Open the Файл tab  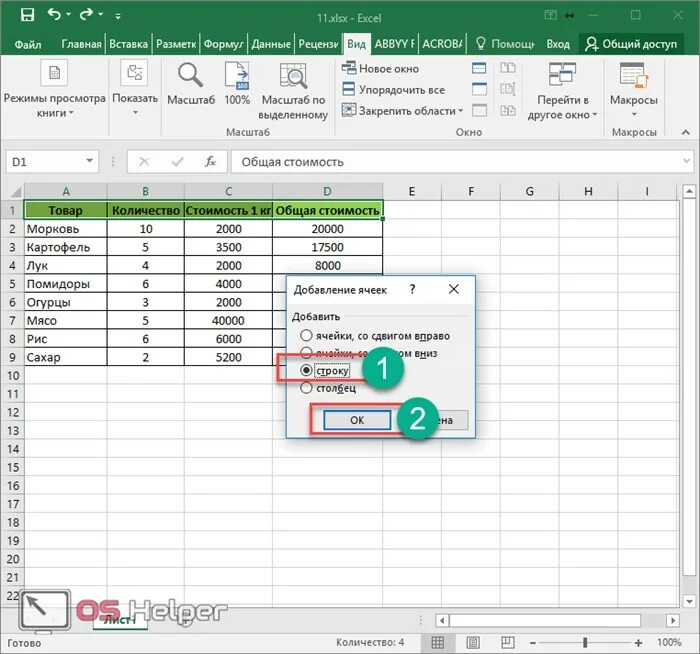28,44
